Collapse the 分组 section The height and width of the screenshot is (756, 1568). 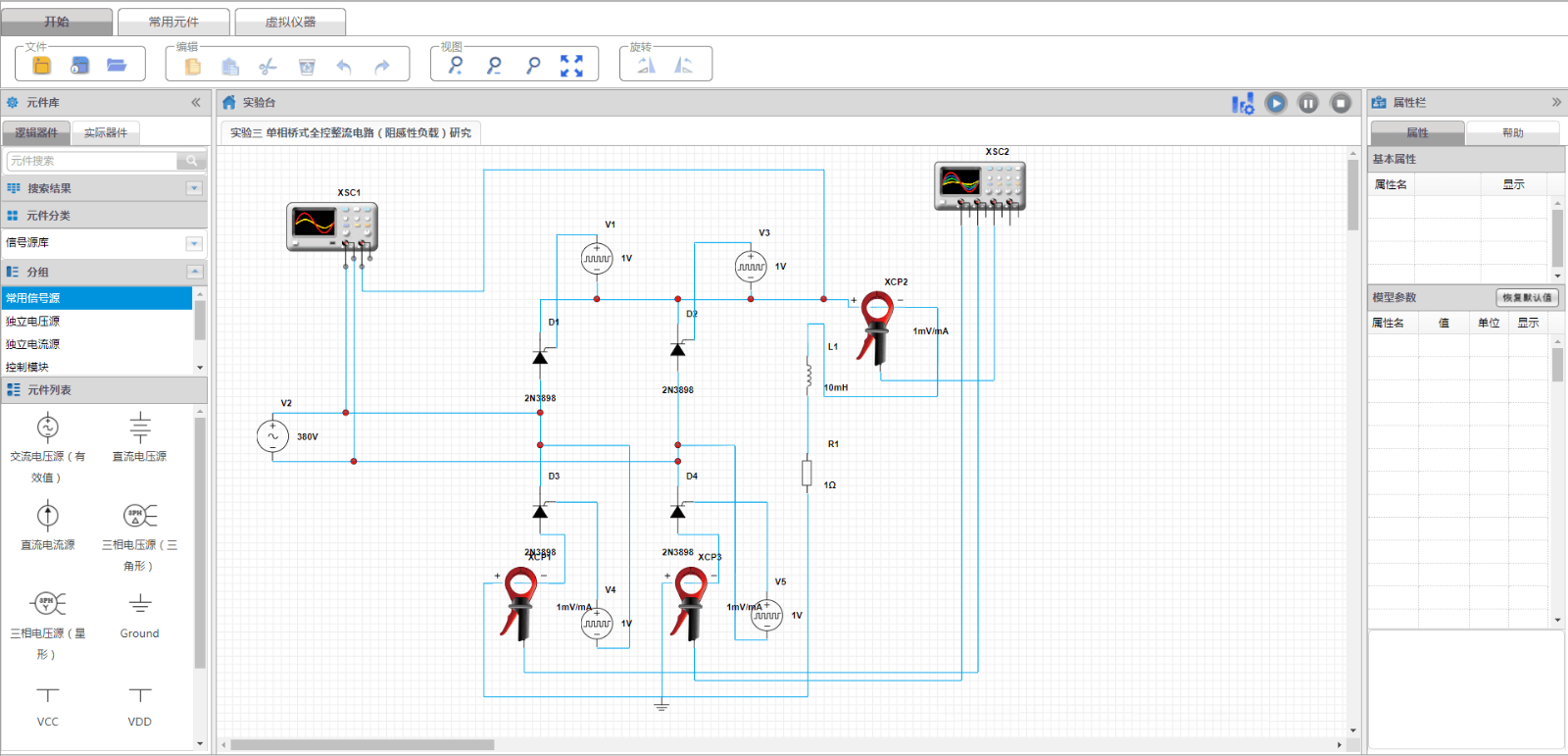pos(194,272)
